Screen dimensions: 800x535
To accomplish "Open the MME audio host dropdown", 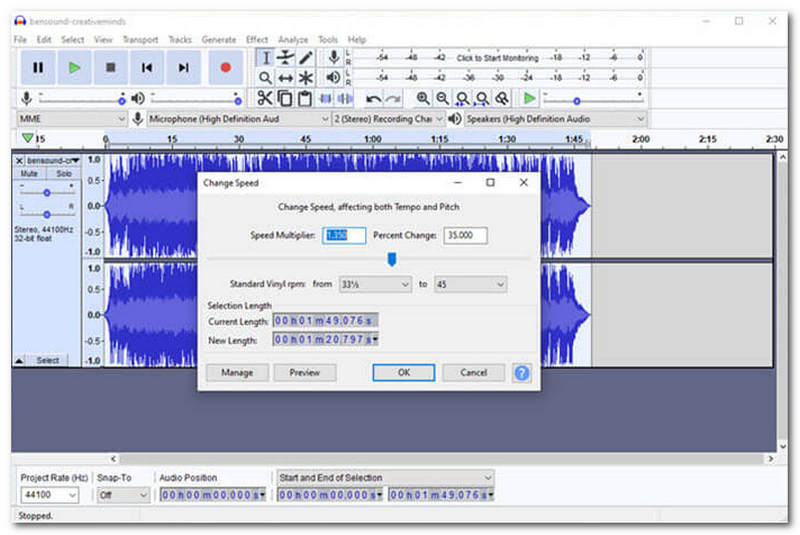I will [x=72, y=119].
